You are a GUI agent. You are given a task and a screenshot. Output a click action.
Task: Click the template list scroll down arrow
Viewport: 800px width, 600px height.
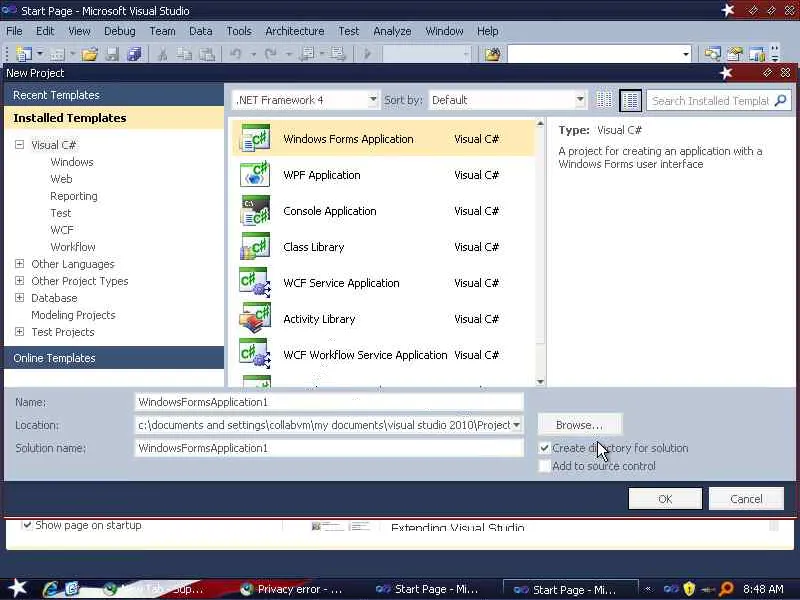click(540, 382)
